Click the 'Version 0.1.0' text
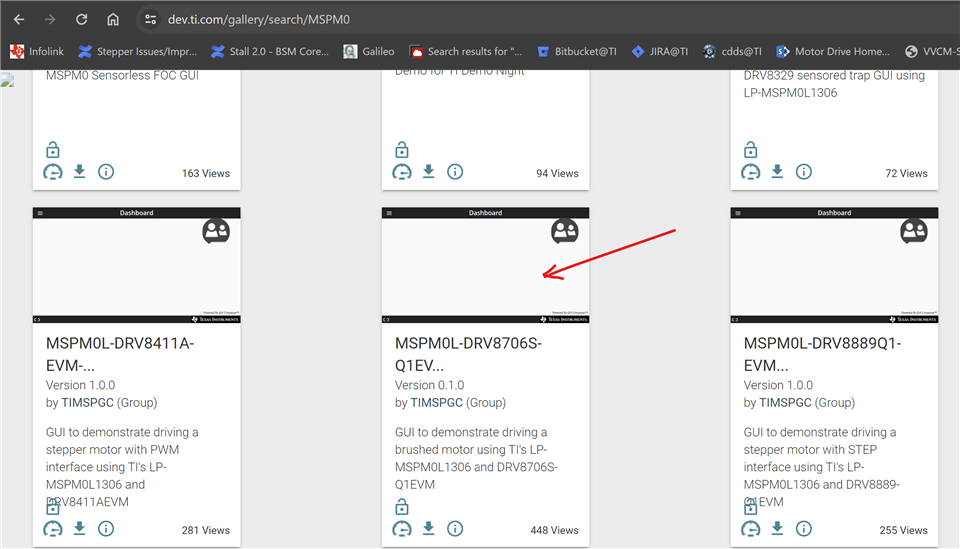960x549 pixels. point(429,385)
